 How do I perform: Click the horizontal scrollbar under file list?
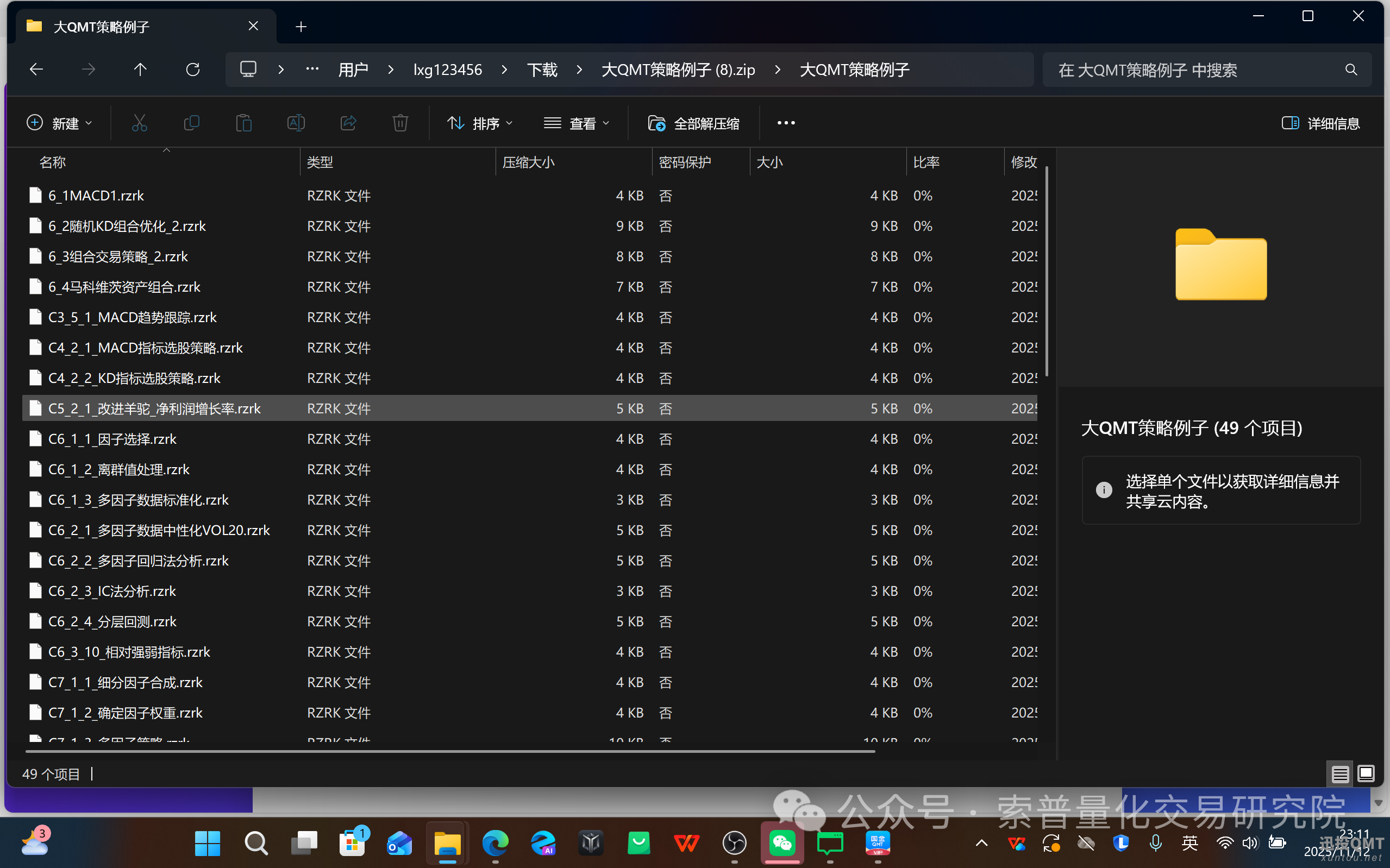click(x=450, y=751)
